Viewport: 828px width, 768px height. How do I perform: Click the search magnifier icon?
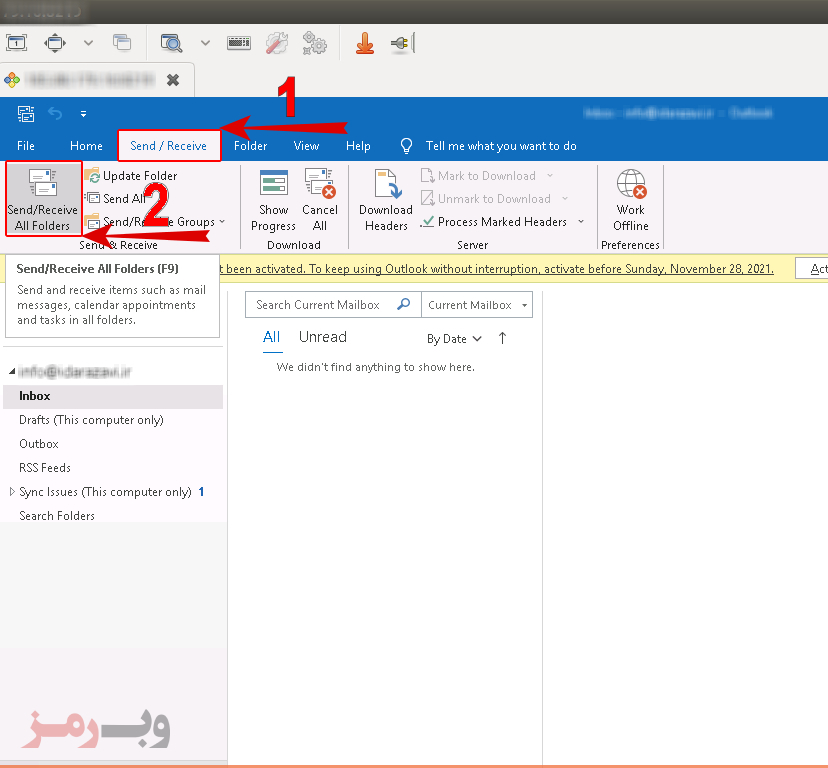pos(403,304)
